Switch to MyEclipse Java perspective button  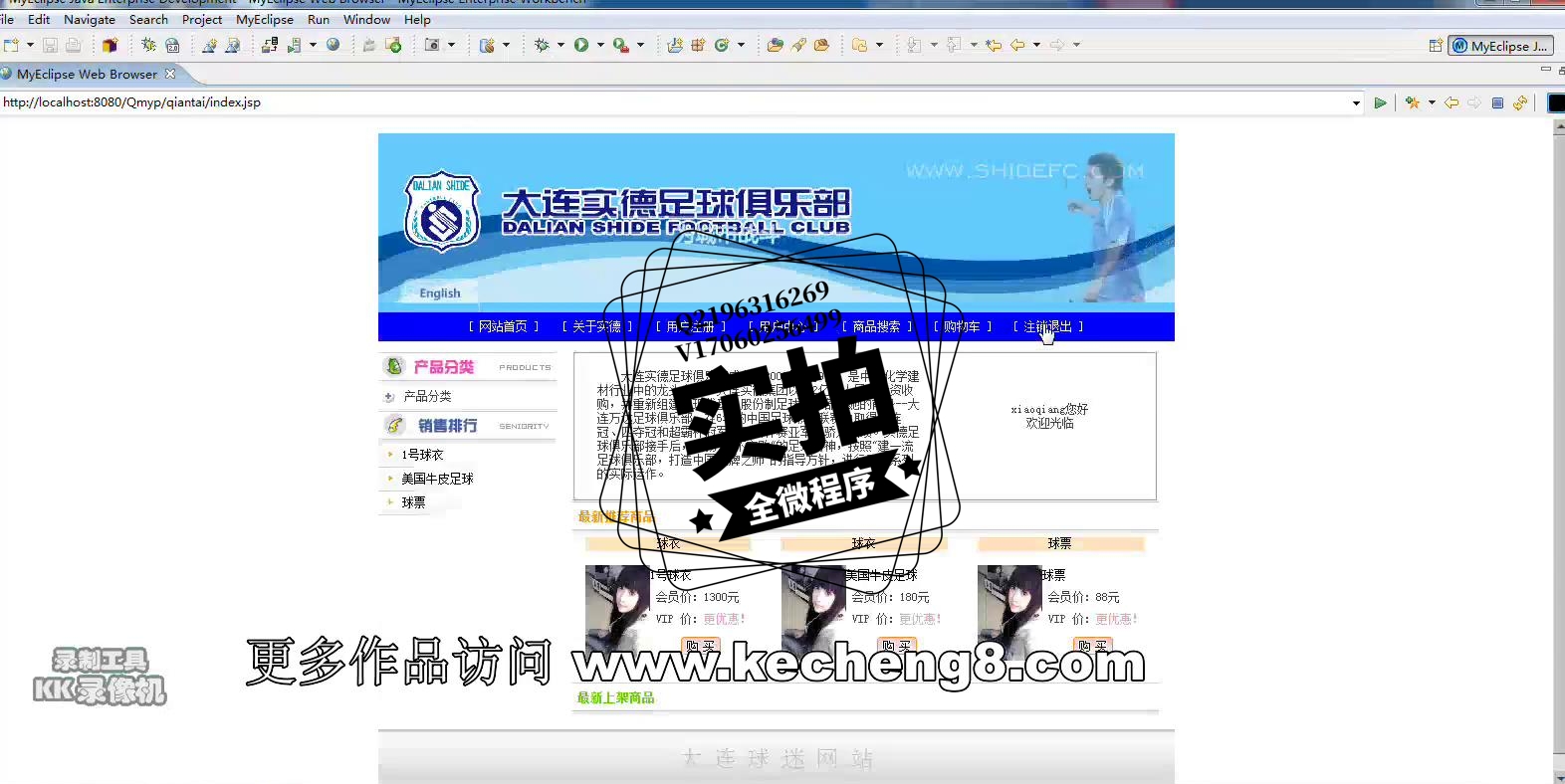click(1500, 46)
